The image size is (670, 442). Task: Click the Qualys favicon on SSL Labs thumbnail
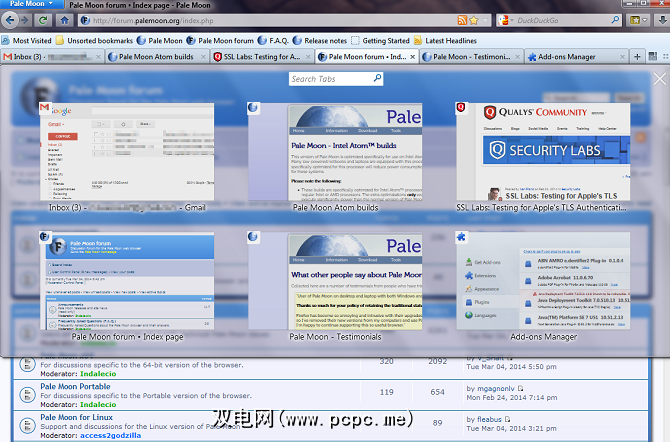point(461,107)
